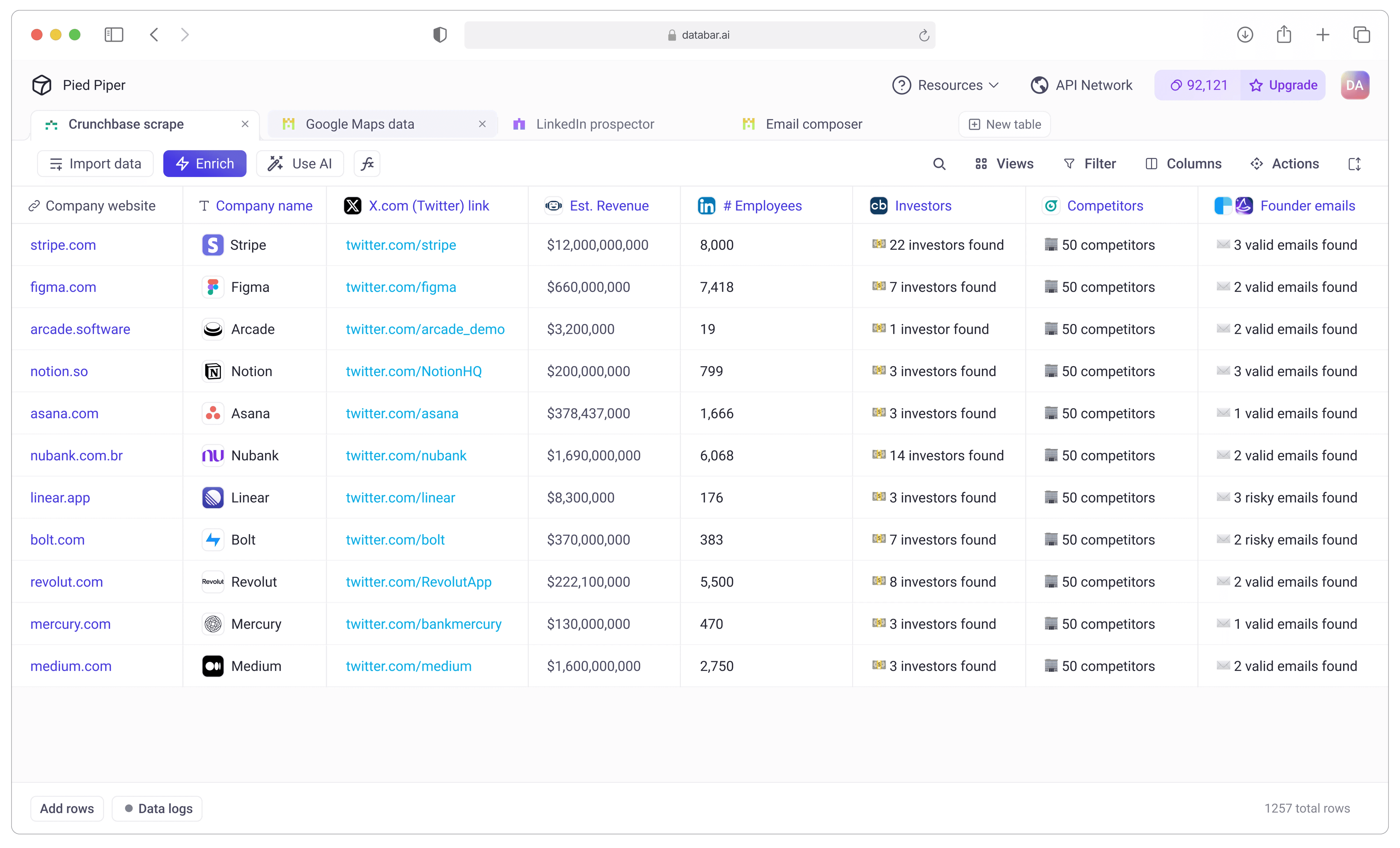Close the Crunchbase scrape tab
Screen dimensions: 1400x848
pyautogui.click(x=245, y=124)
